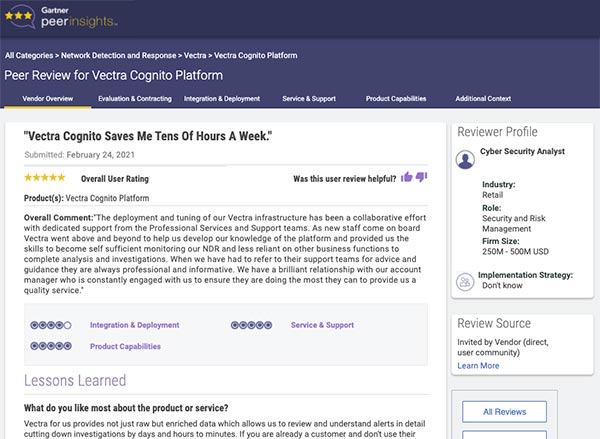Image resolution: width=600 pixels, height=439 pixels.
Task: Click the All Reviews button
Action: pos(504,412)
